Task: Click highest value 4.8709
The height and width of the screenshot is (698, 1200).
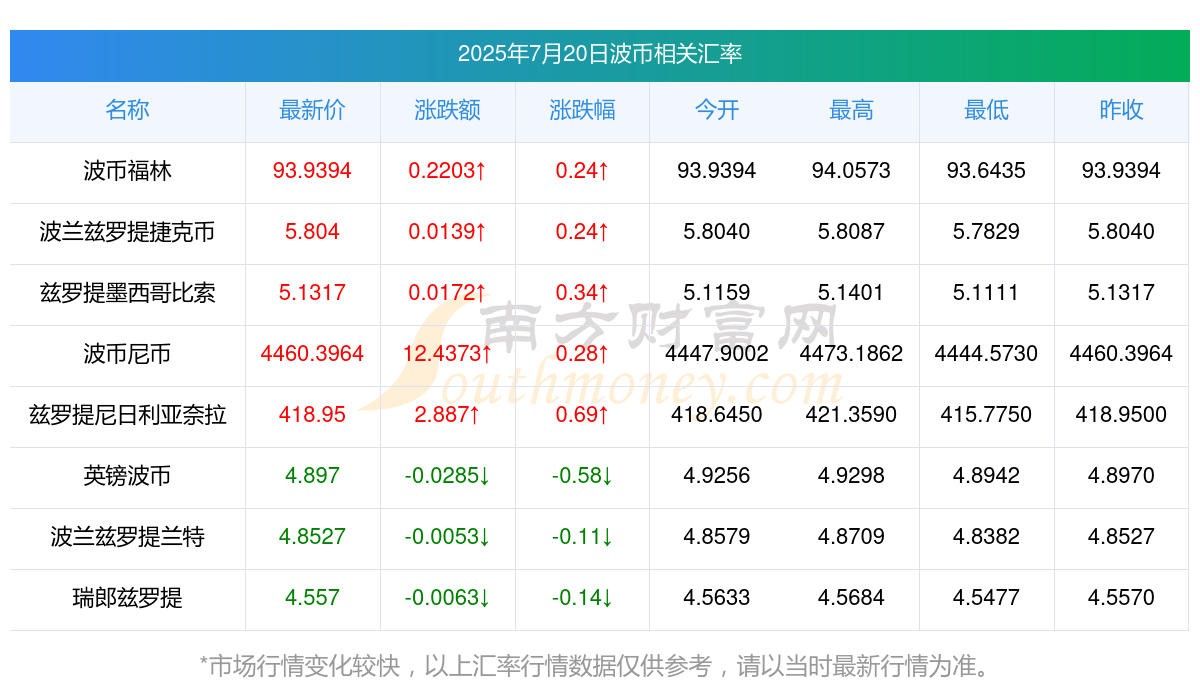Action: pyautogui.click(x=851, y=537)
